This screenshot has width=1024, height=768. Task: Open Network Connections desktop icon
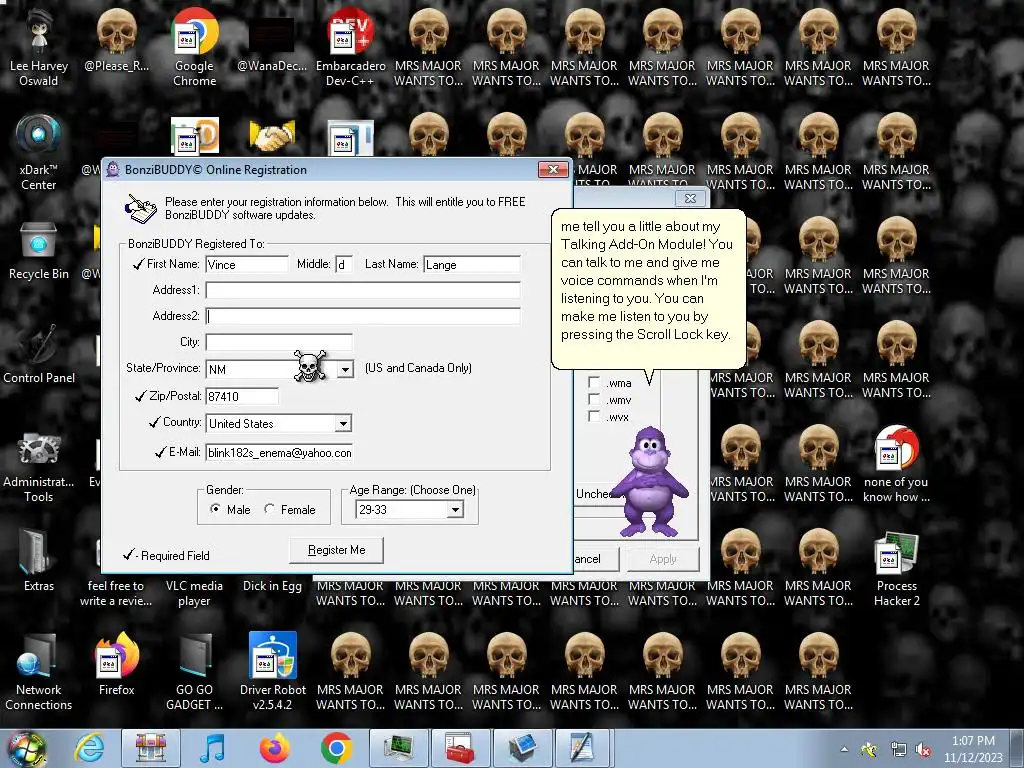pos(39,671)
